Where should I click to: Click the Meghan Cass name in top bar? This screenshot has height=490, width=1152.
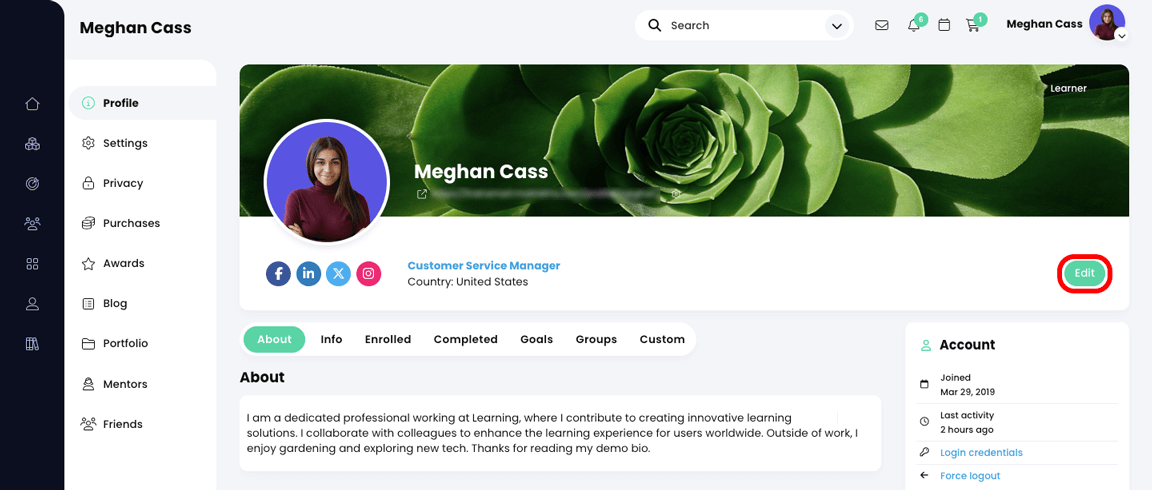(x=1044, y=24)
